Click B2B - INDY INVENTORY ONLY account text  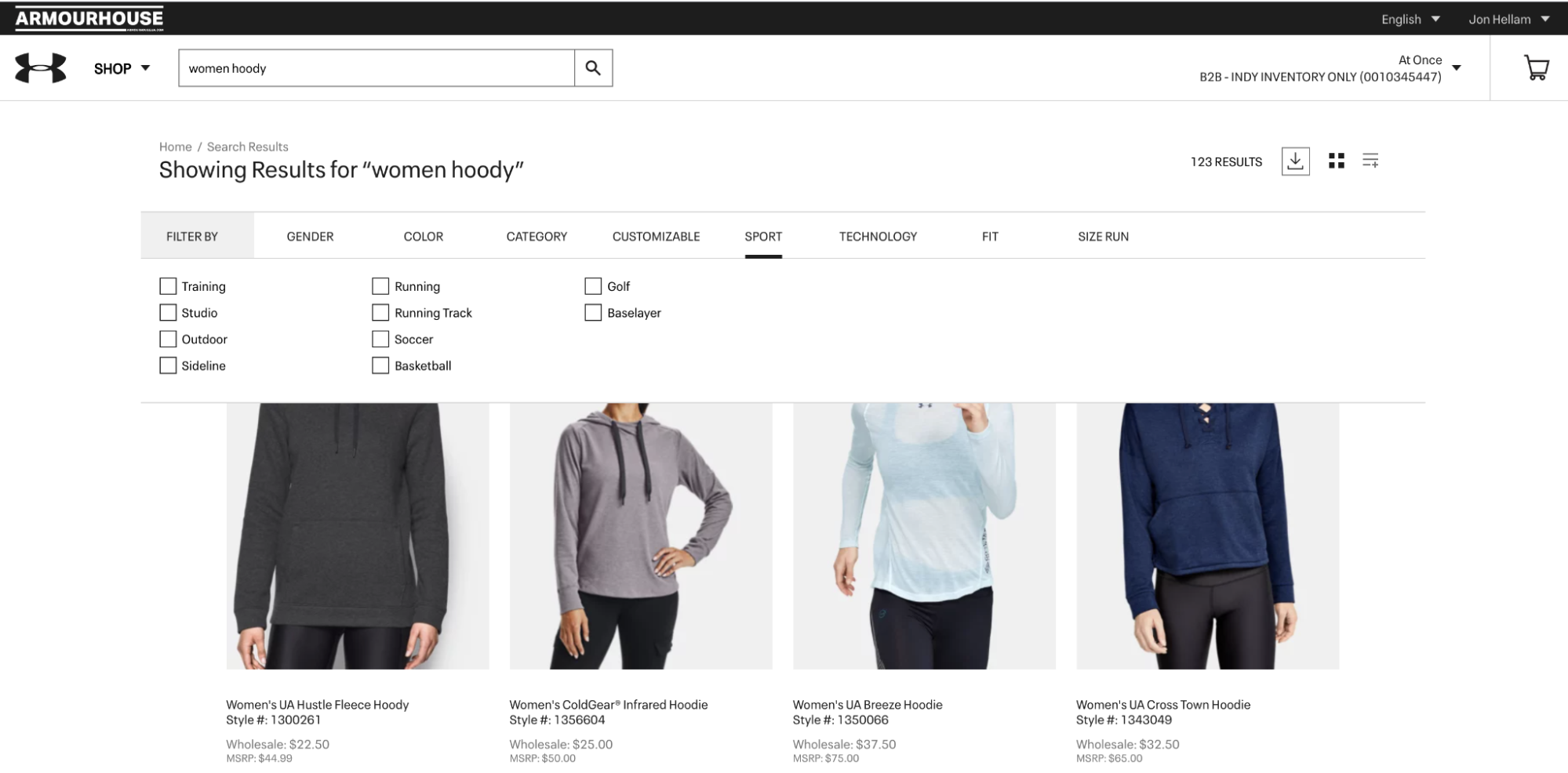1320,77
